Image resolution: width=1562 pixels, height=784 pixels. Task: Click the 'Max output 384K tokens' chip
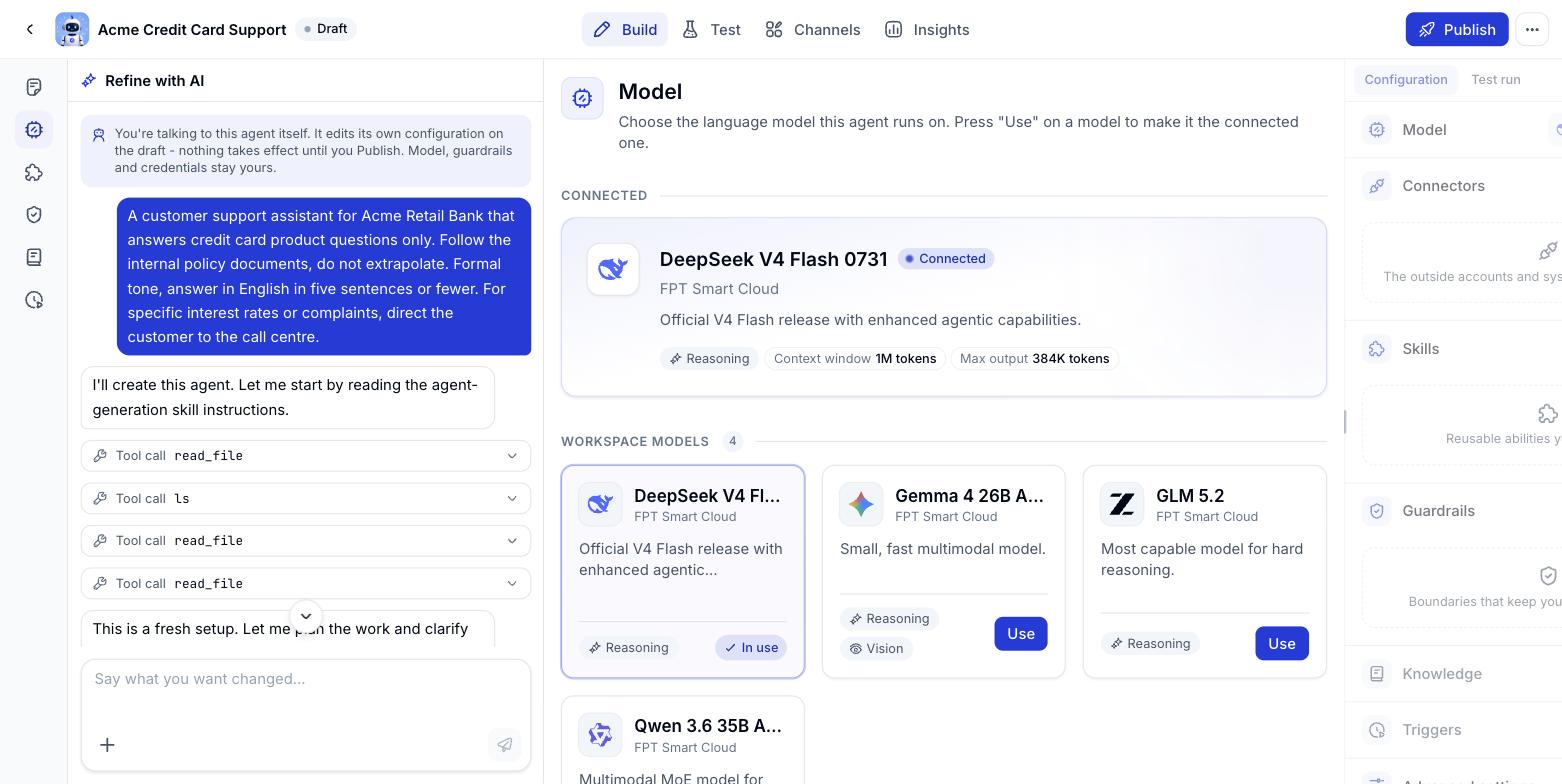[1034, 359]
